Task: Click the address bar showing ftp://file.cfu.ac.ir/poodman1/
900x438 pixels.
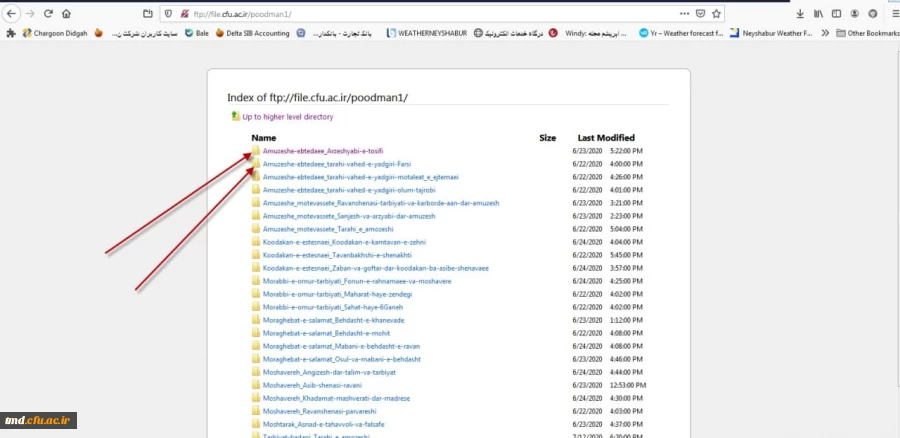Action: click(400, 14)
